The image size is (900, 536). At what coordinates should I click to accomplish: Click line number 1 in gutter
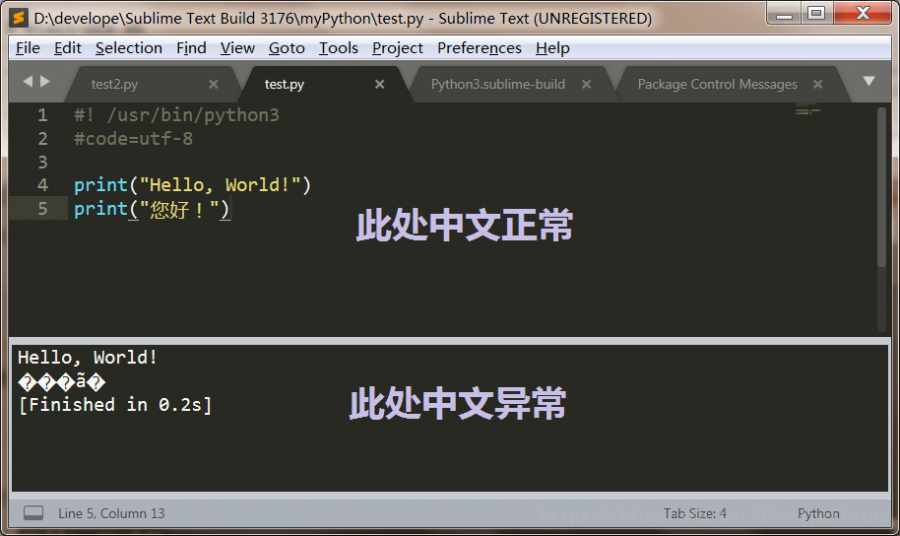(42, 115)
